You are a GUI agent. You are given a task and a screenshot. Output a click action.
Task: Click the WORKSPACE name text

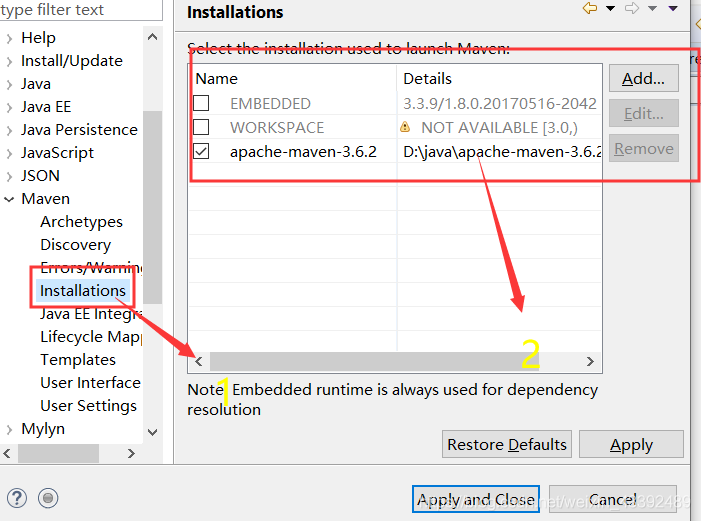[277, 128]
